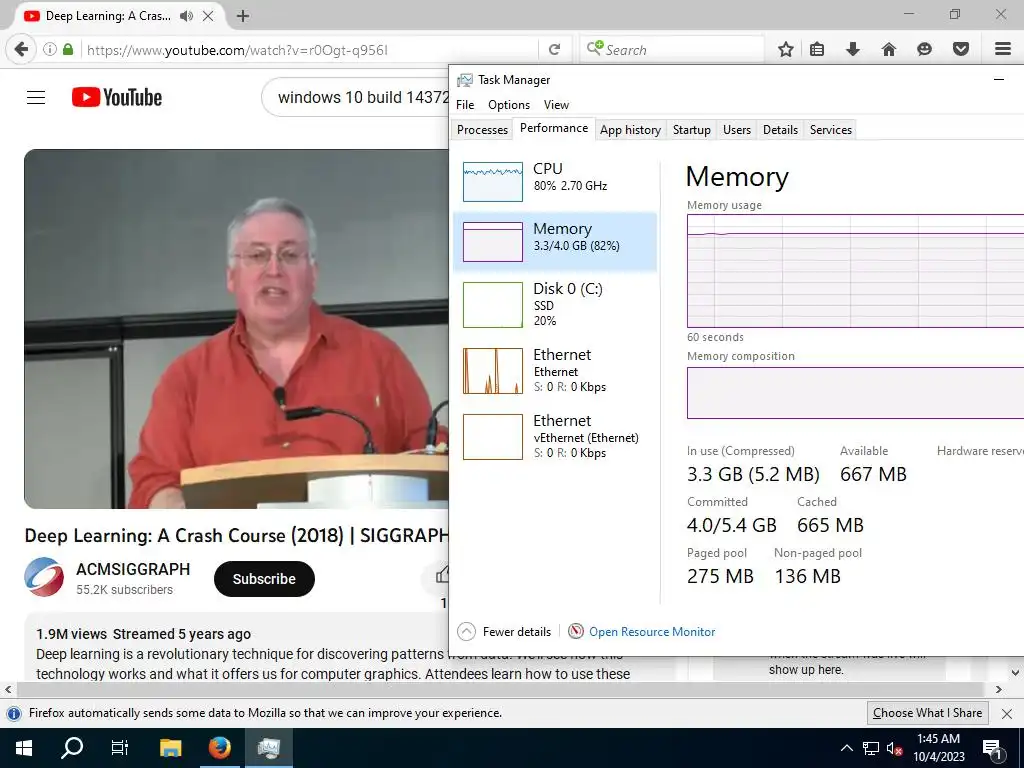Open the File menu in Task Manager
This screenshot has height=768, width=1024.
tap(465, 104)
